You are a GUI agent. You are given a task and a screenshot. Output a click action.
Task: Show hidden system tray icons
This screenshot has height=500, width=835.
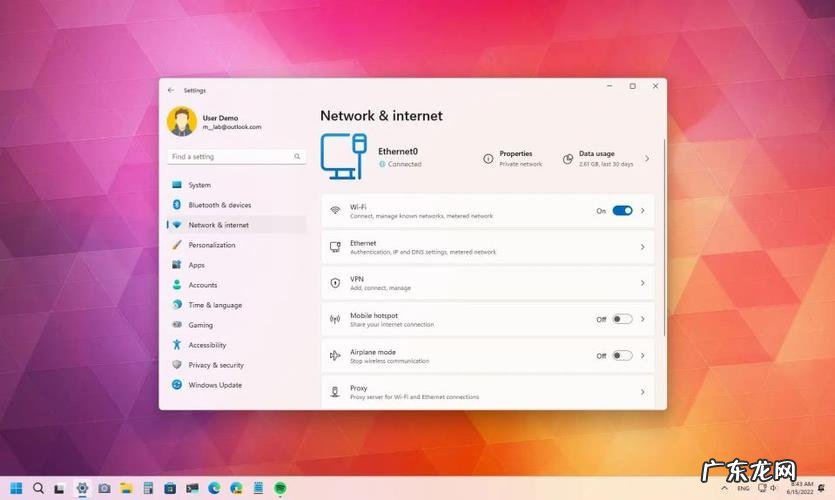pos(724,488)
